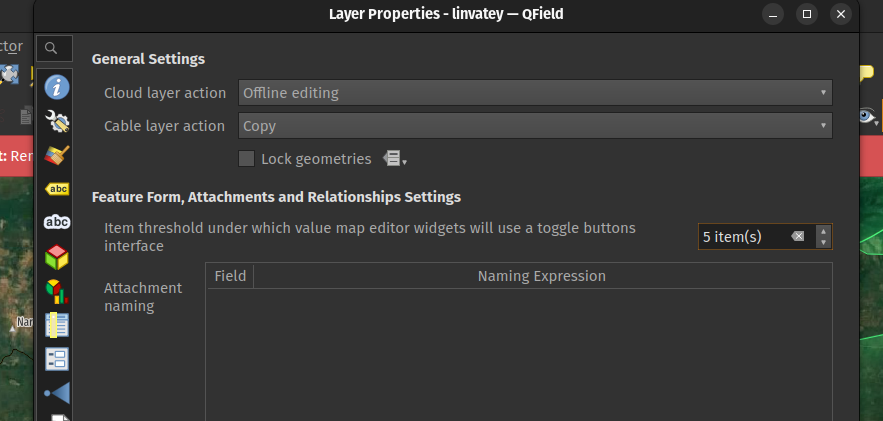
Task: Click the Field column header
Action: click(x=230, y=276)
